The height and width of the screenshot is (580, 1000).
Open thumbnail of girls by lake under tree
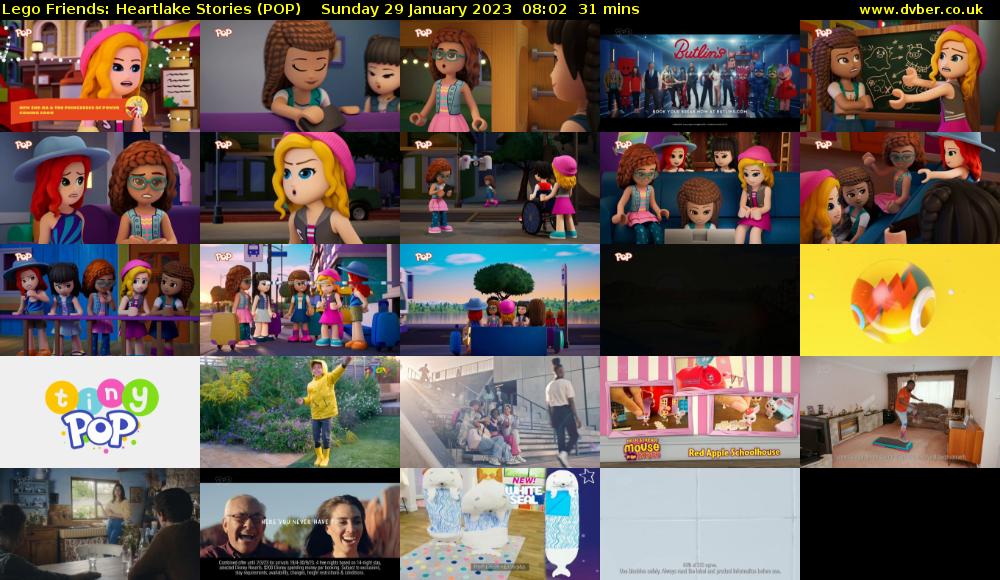coord(500,300)
